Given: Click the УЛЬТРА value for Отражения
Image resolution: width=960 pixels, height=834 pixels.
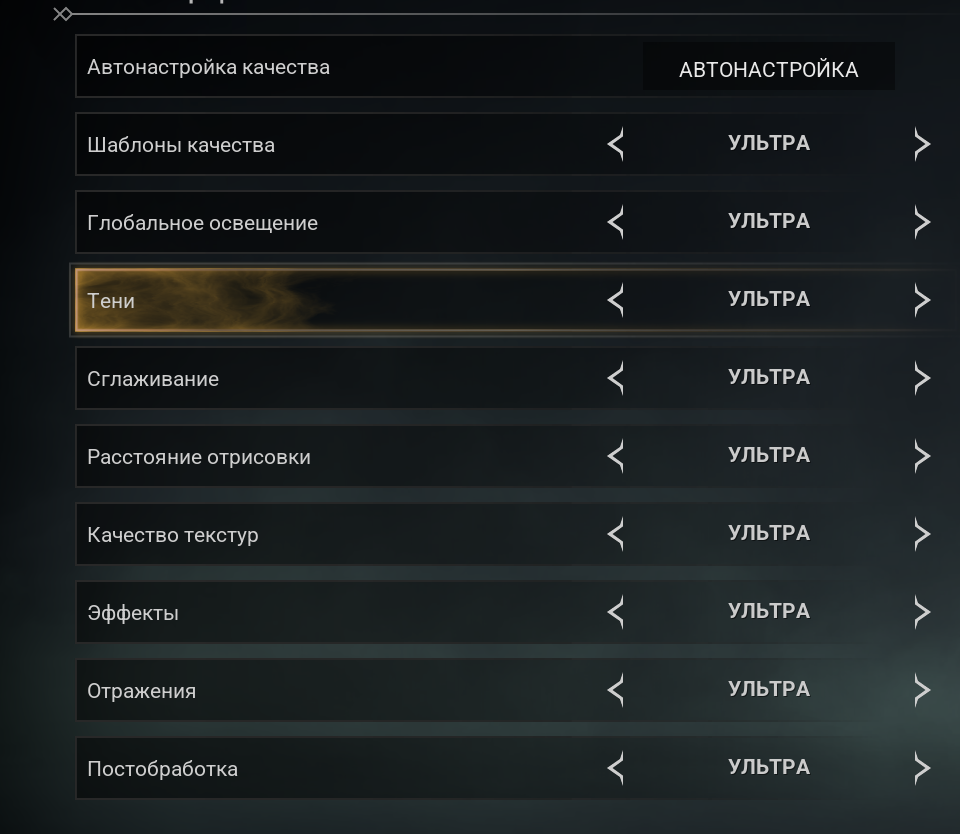Looking at the screenshot, I should point(768,689).
